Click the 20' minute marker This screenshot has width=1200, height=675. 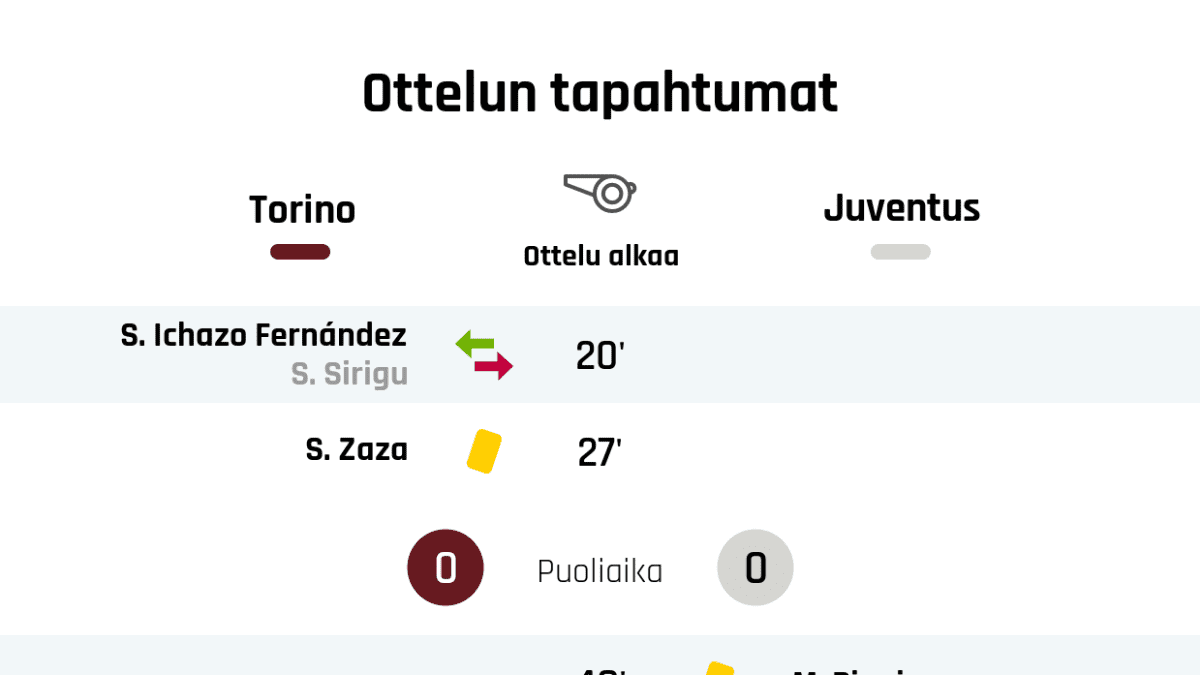click(600, 355)
